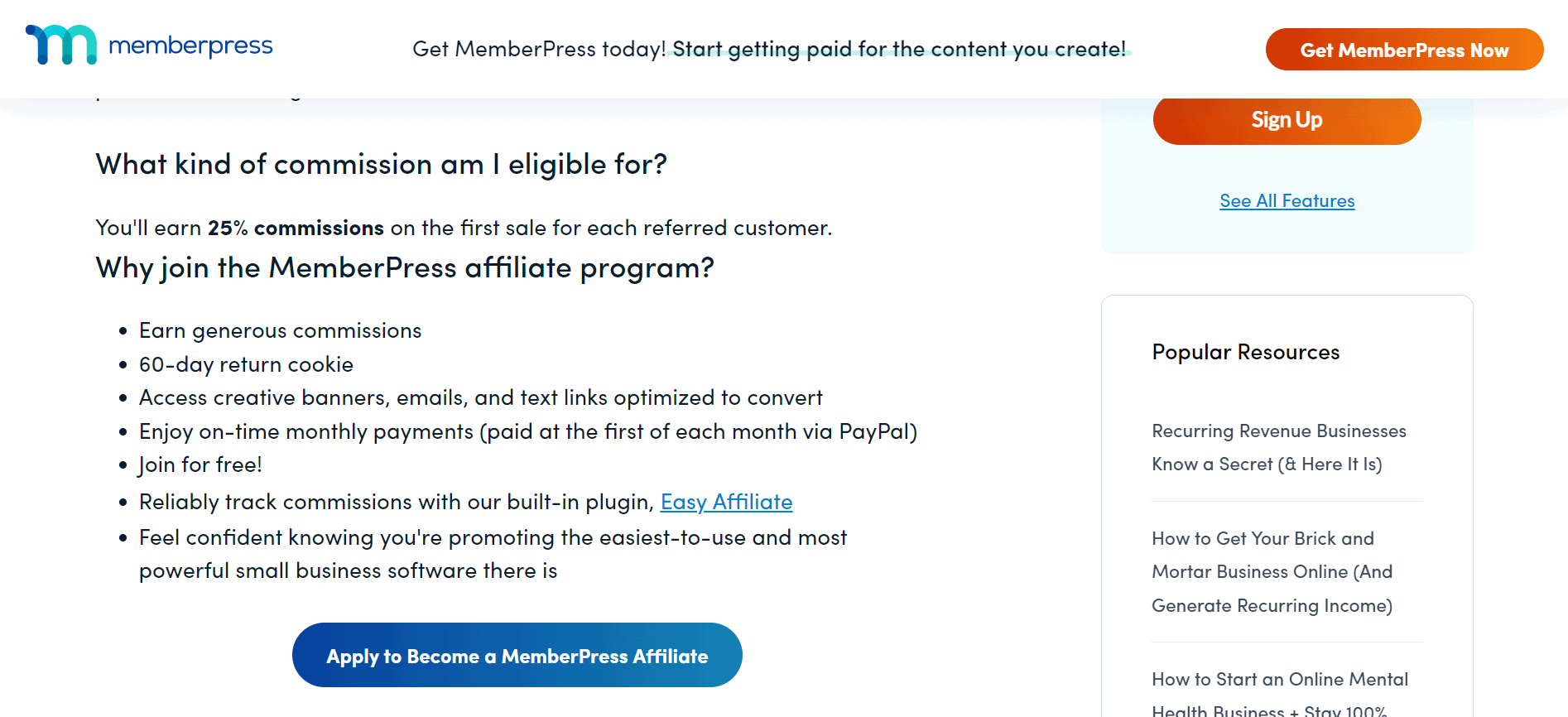
Task: Click the "Join for free!" list item
Action: tap(200, 464)
